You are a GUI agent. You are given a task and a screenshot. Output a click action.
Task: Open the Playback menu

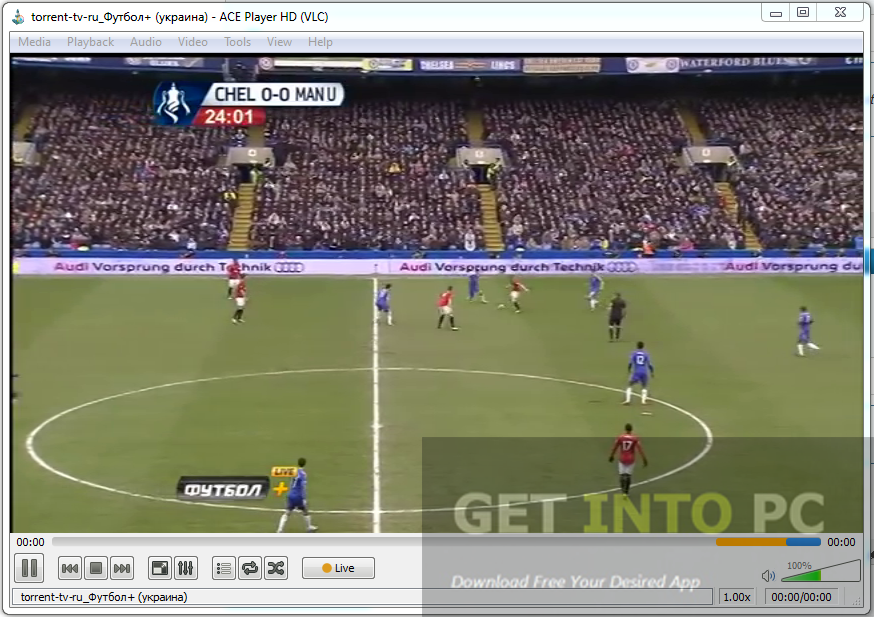(x=90, y=42)
